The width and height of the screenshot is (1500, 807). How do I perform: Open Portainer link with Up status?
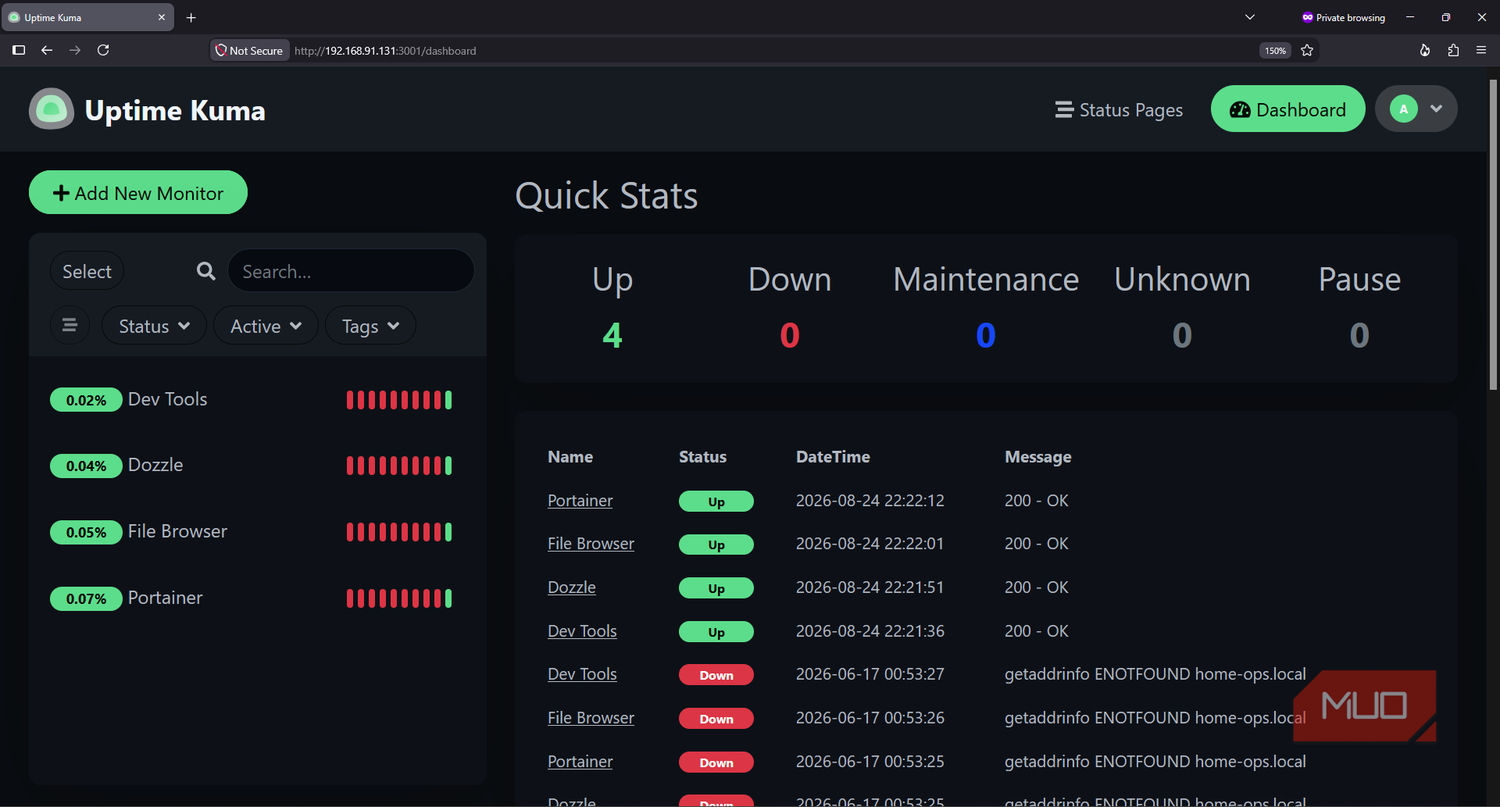click(x=580, y=501)
